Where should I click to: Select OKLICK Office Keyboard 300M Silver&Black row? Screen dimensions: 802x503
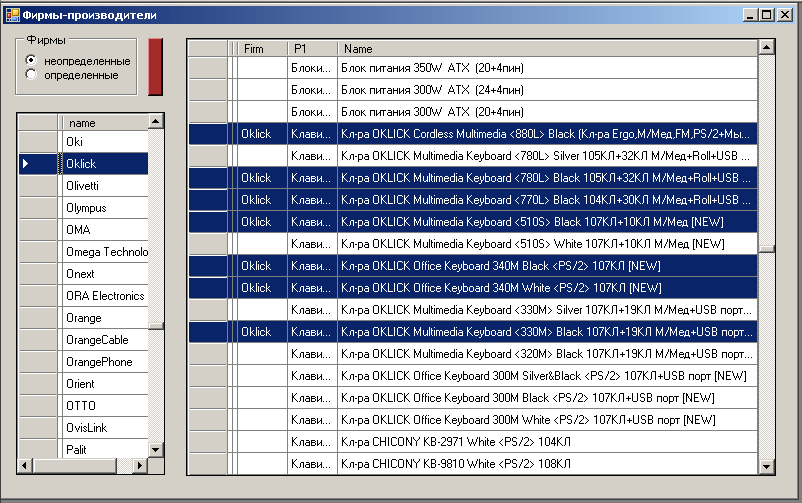473,376
